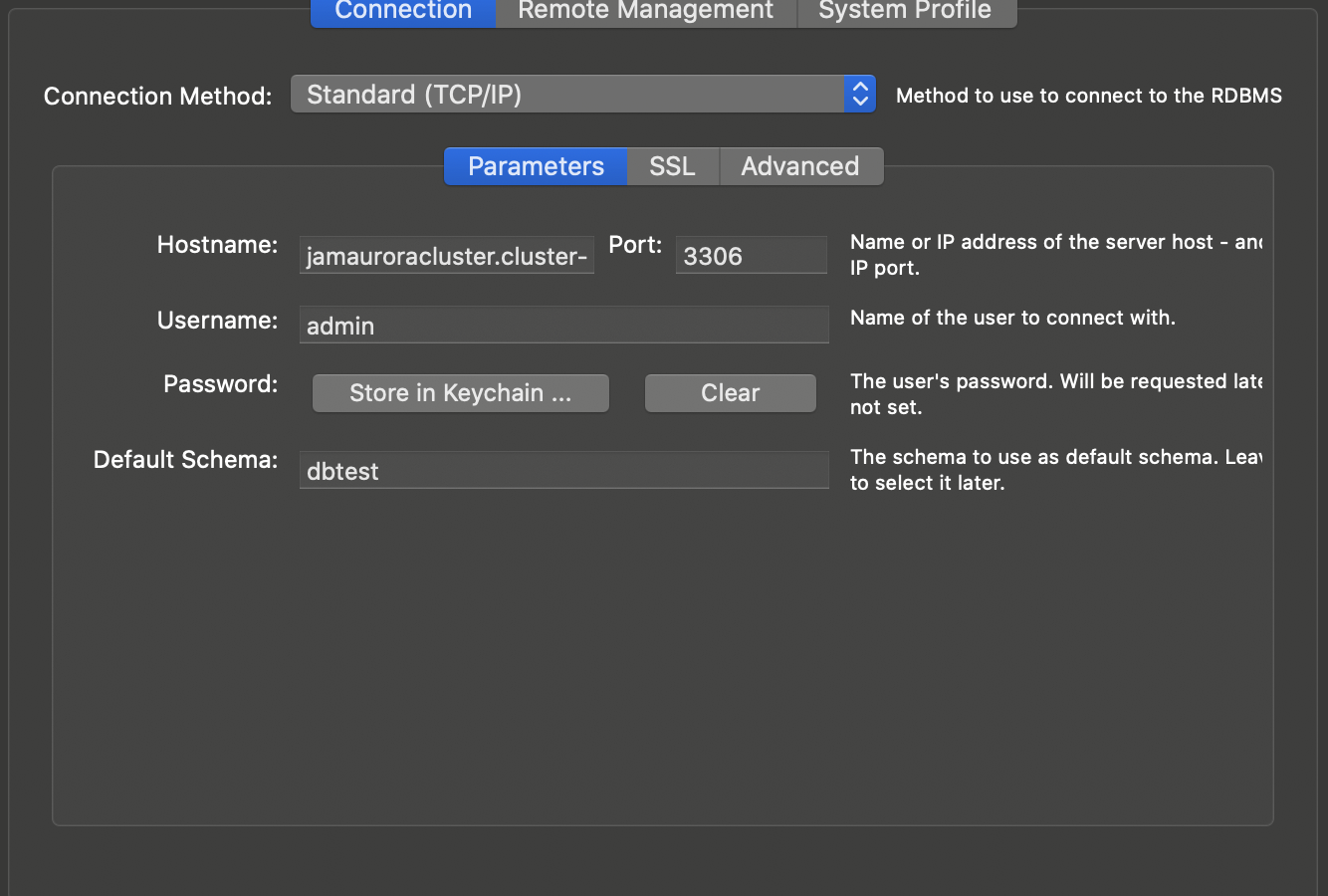The width and height of the screenshot is (1328, 896).
Task: Click 'Name of the user to connect with' text
Action: (1012, 318)
